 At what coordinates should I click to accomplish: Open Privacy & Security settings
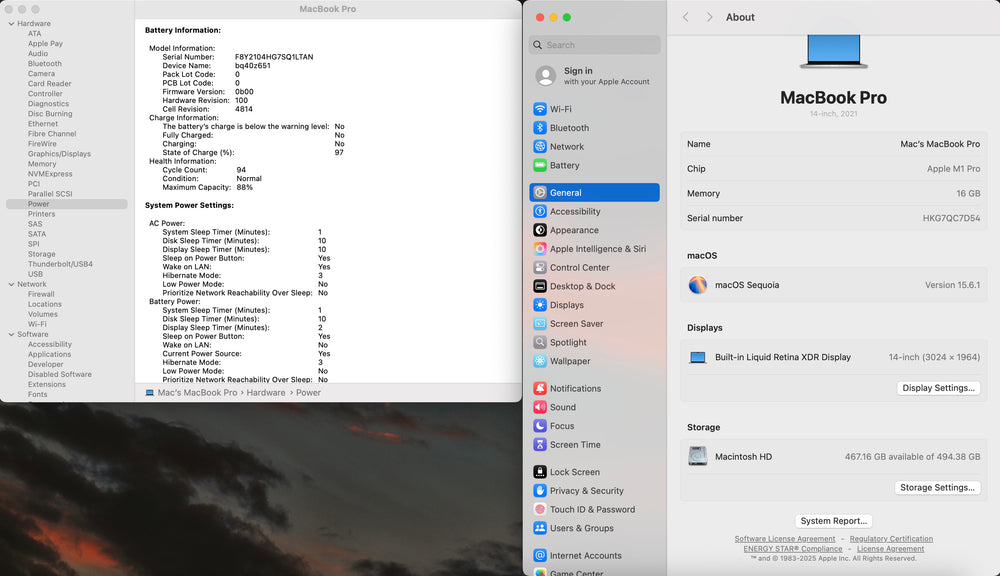(x=586, y=491)
